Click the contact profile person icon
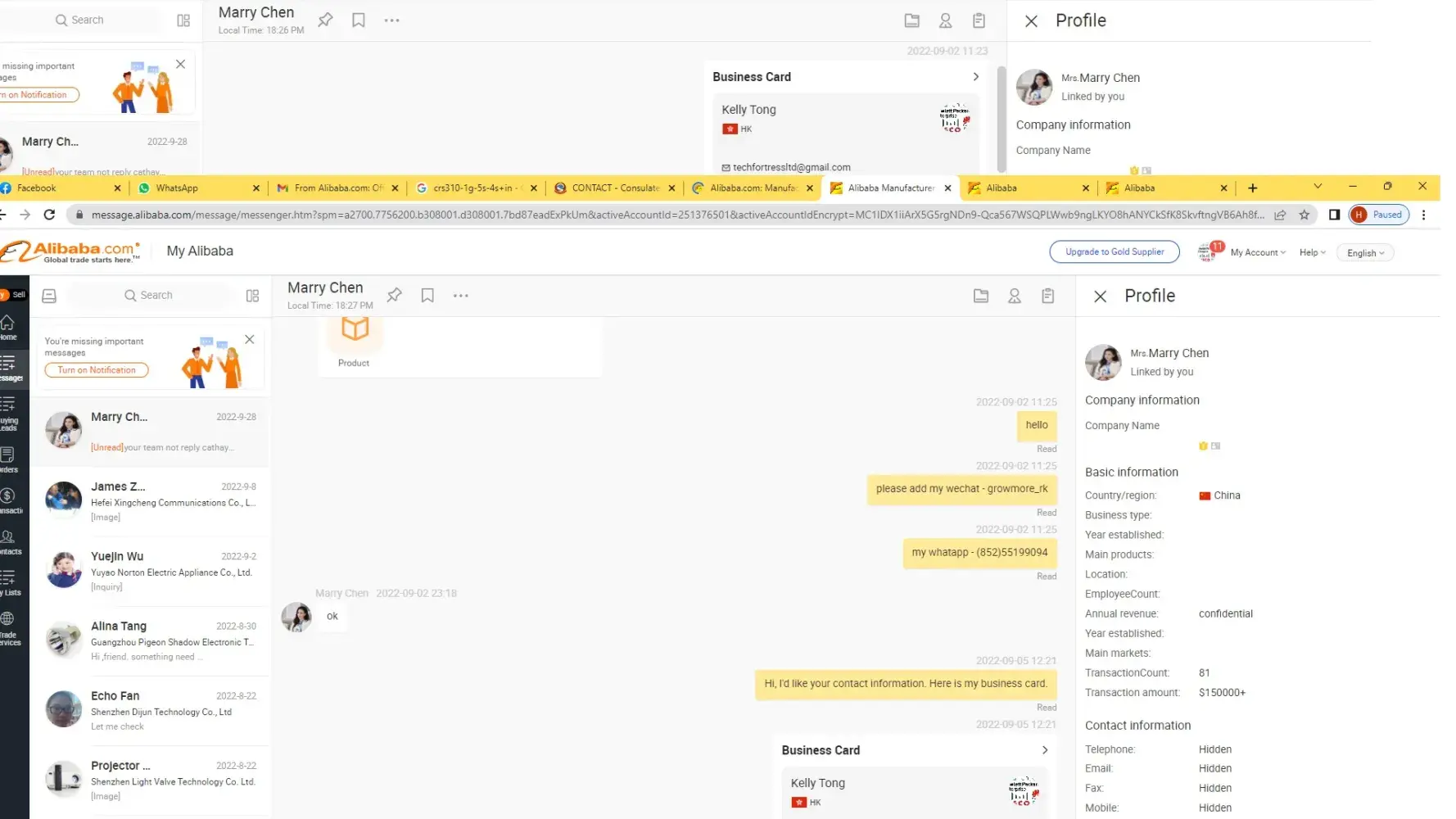The height and width of the screenshot is (819, 1456). (1014, 296)
